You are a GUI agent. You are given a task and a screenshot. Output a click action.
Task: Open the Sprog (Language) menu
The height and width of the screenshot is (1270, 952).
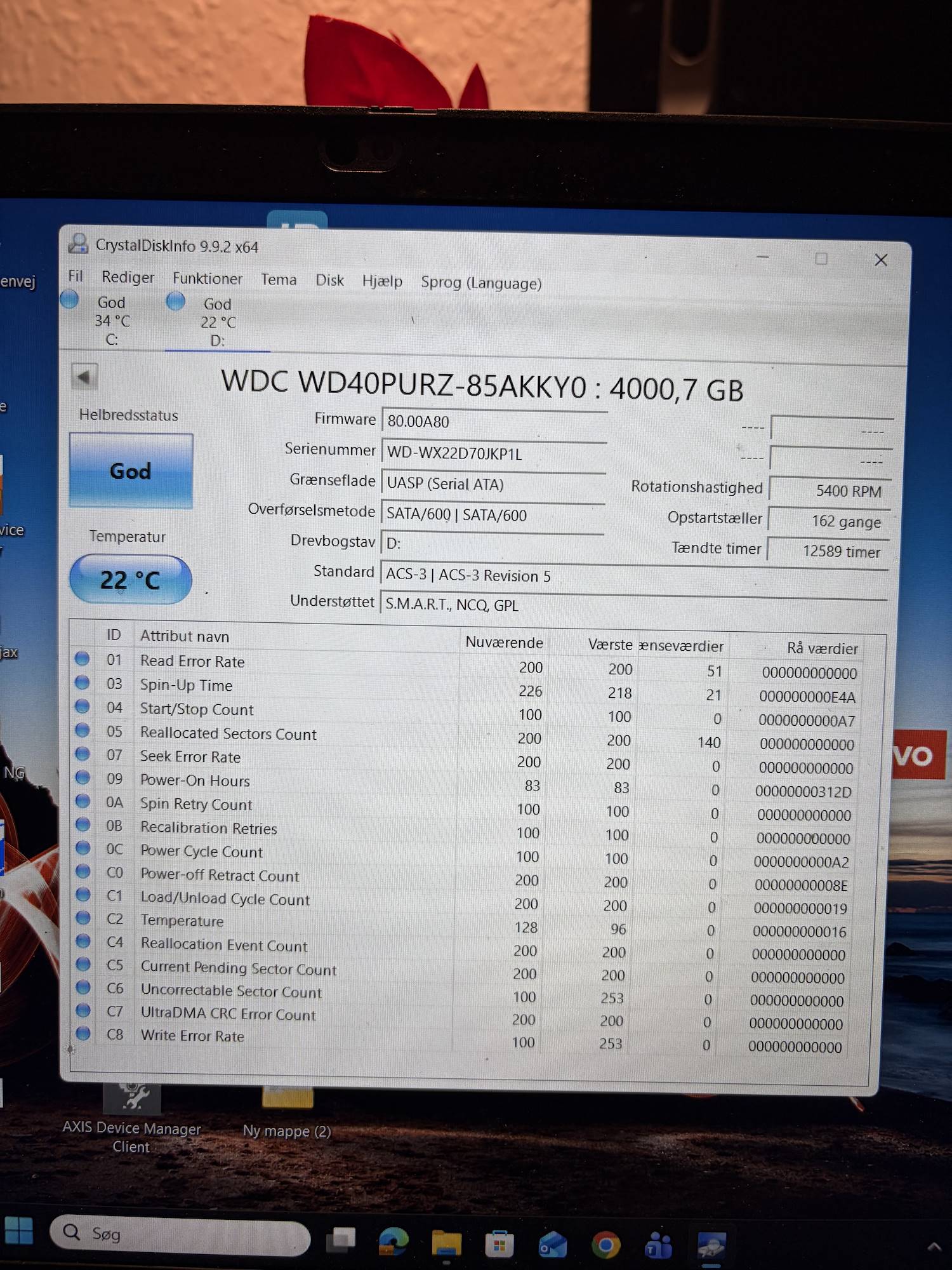[481, 283]
